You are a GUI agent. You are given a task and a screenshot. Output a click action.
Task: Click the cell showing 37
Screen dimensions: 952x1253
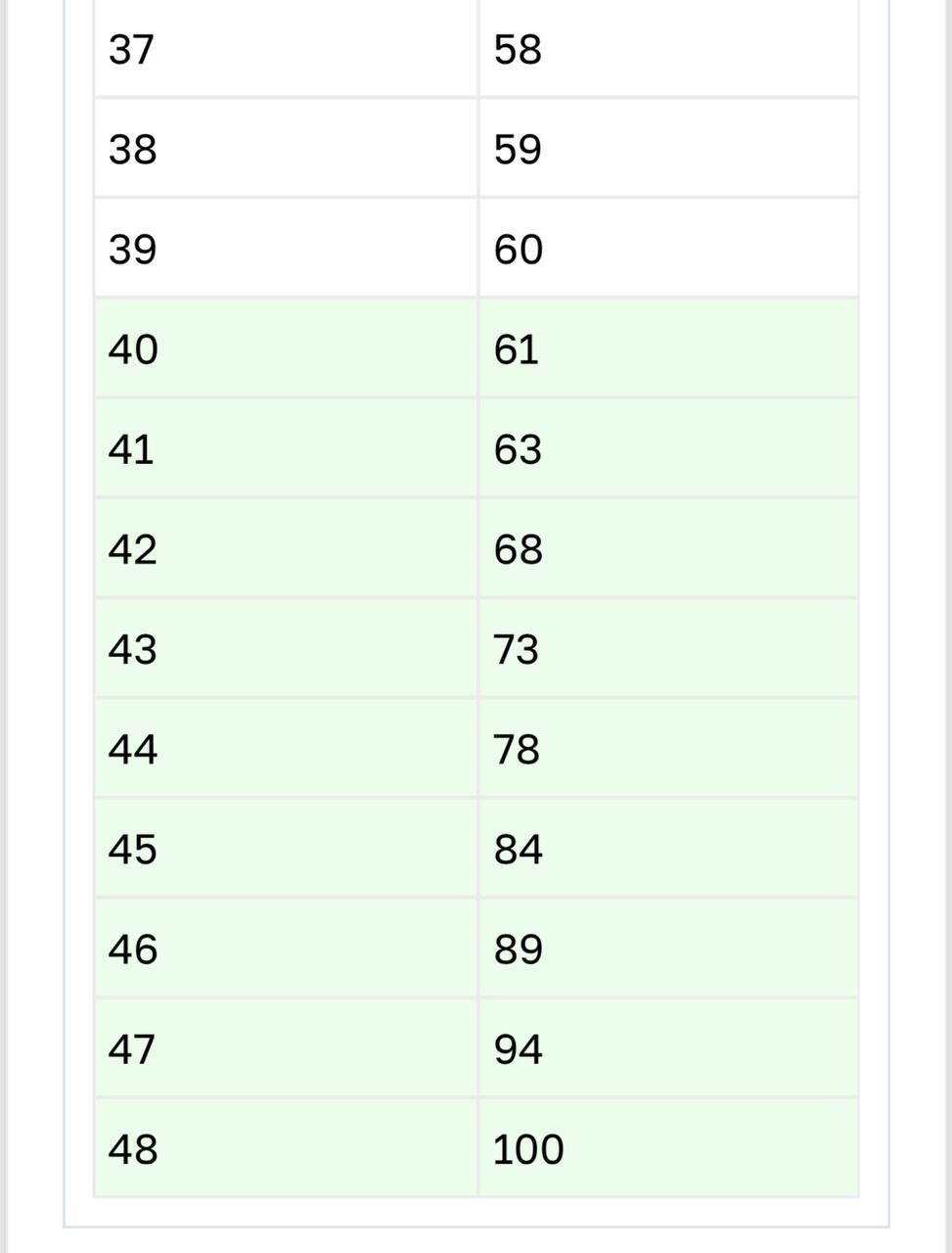286,49
